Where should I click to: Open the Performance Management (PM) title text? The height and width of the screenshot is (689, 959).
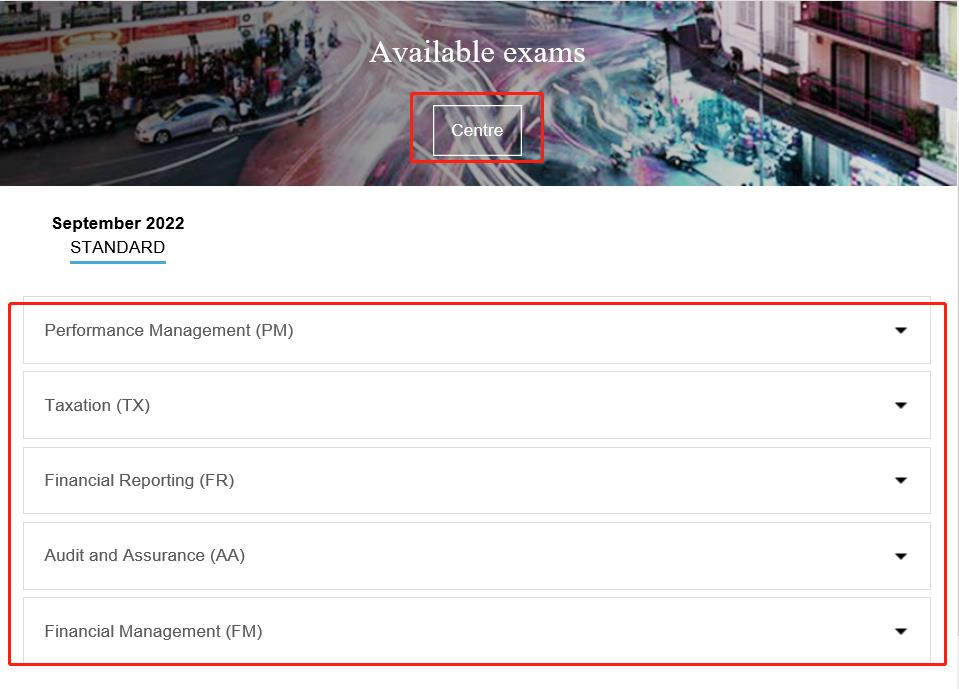(x=169, y=330)
